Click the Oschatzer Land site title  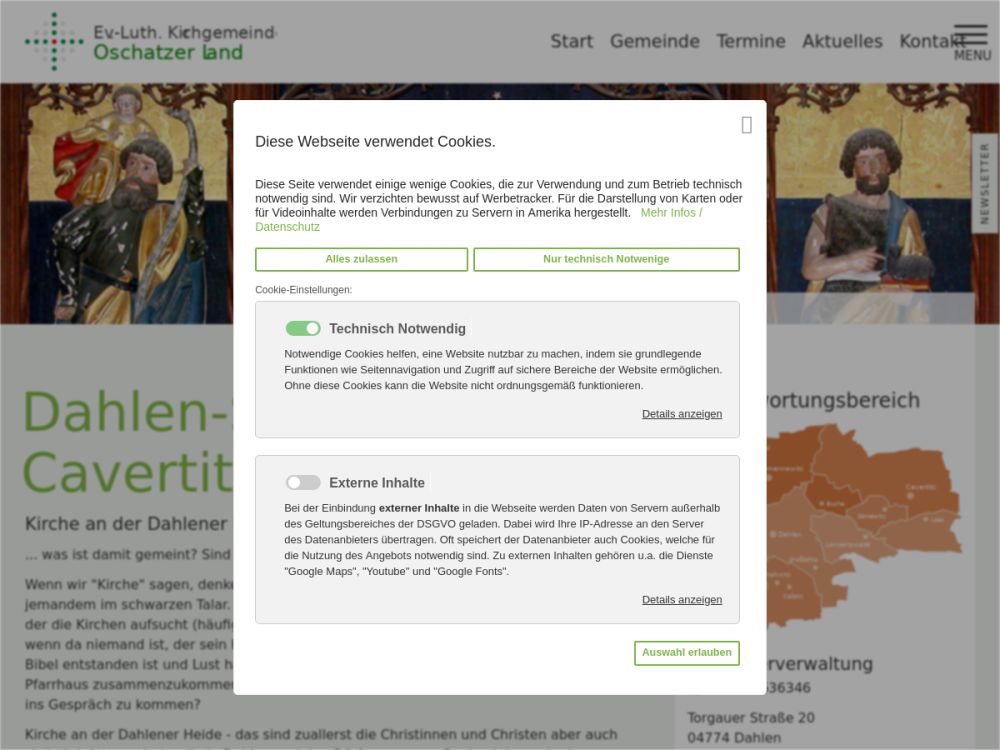tap(168, 52)
